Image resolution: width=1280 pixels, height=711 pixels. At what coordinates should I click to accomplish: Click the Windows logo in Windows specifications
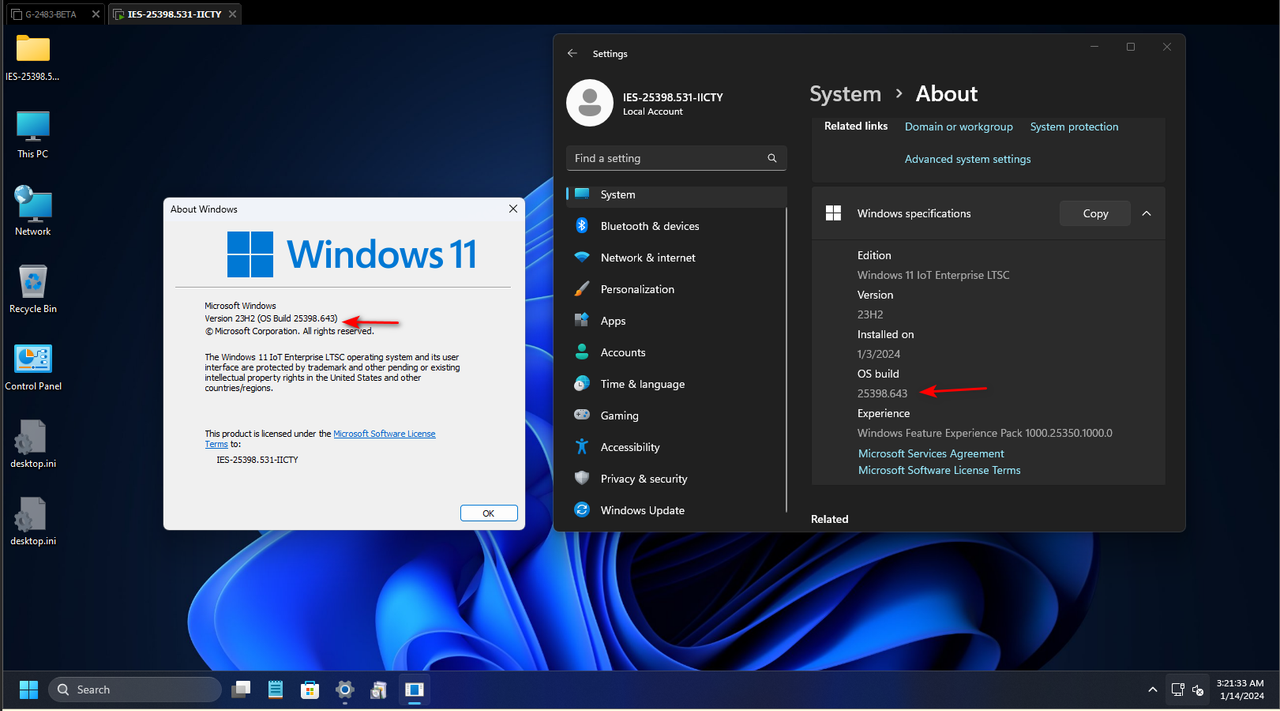(833, 213)
